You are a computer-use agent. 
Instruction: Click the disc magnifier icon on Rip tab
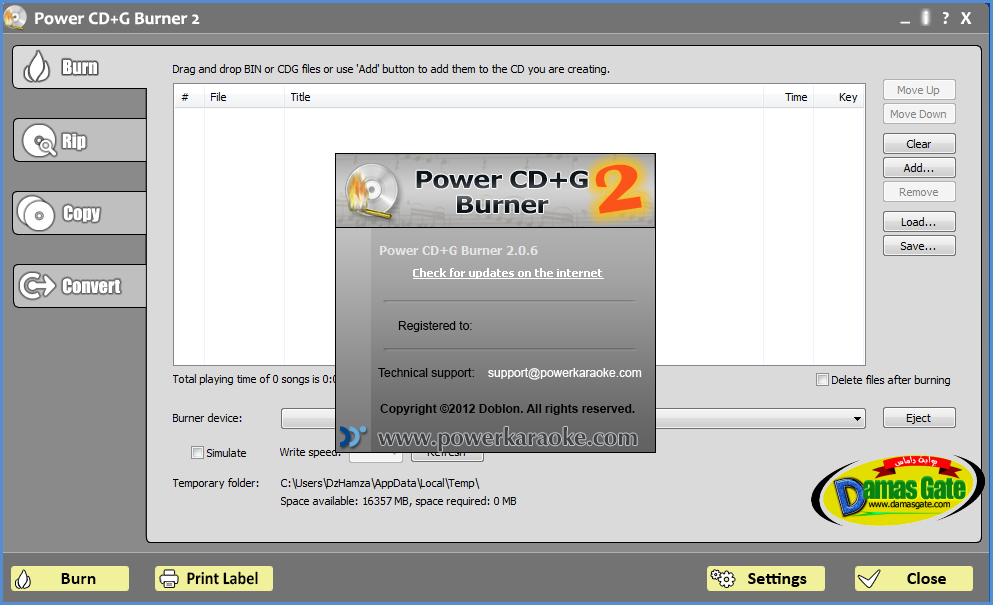(x=40, y=141)
